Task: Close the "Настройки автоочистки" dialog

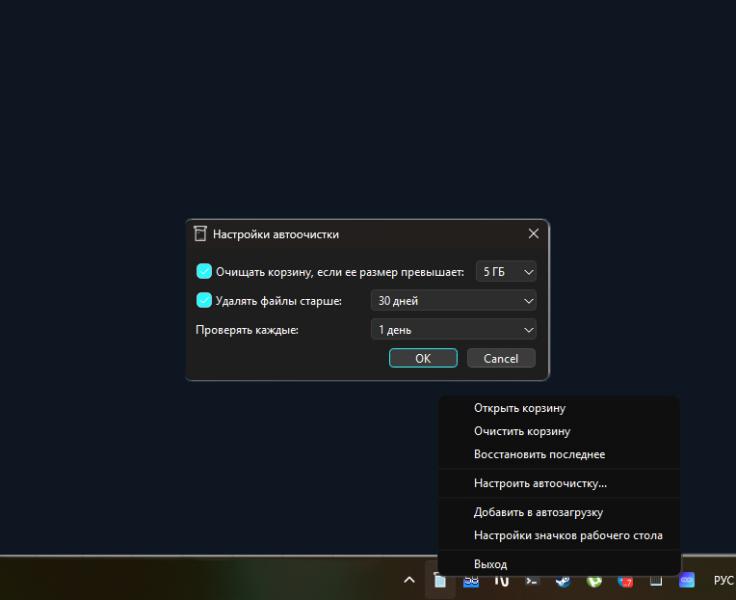Action: coord(533,233)
